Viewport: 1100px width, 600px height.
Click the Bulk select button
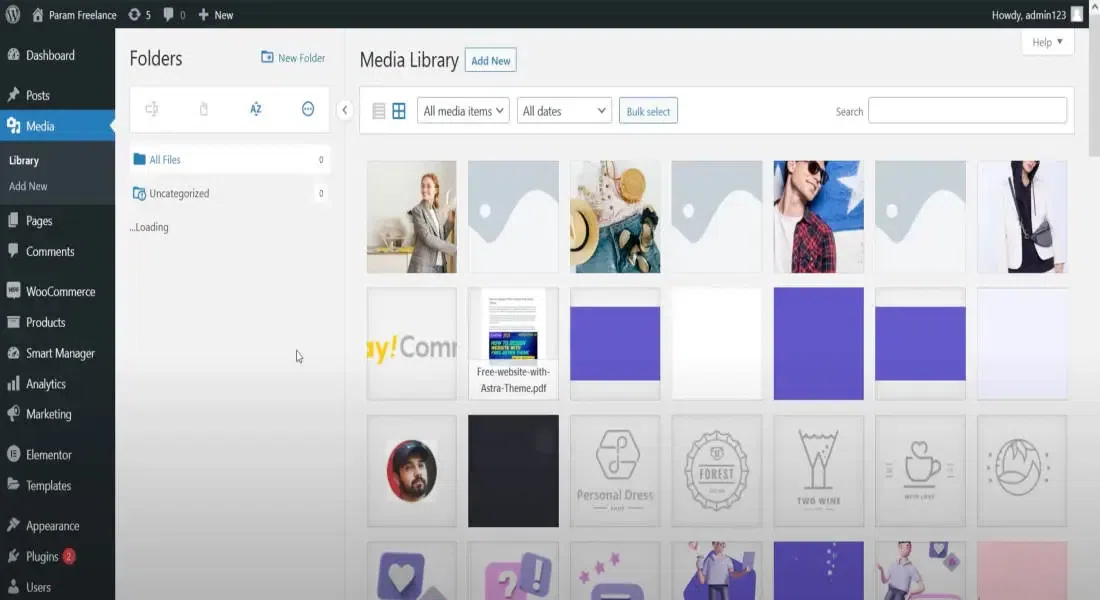tap(648, 111)
